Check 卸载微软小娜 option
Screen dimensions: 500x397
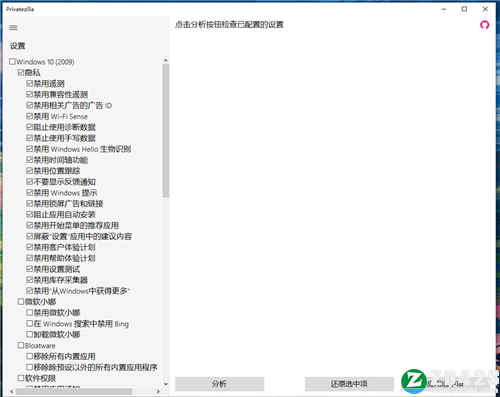29,334
